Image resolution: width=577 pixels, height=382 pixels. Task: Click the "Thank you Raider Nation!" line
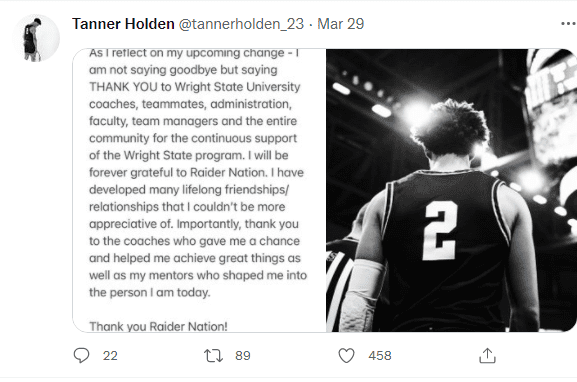158,326
